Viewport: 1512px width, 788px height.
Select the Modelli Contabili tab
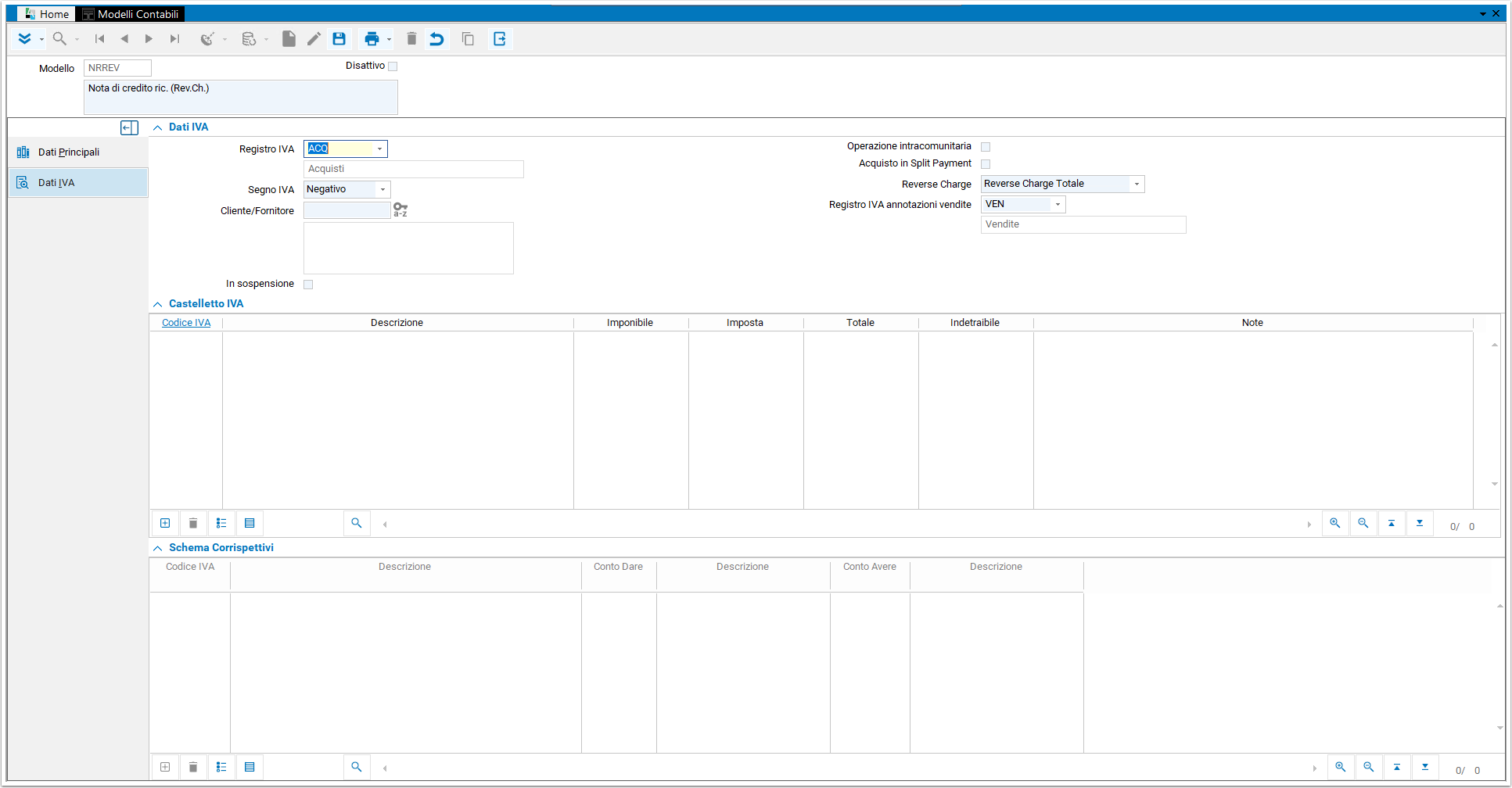pos(130,14)
